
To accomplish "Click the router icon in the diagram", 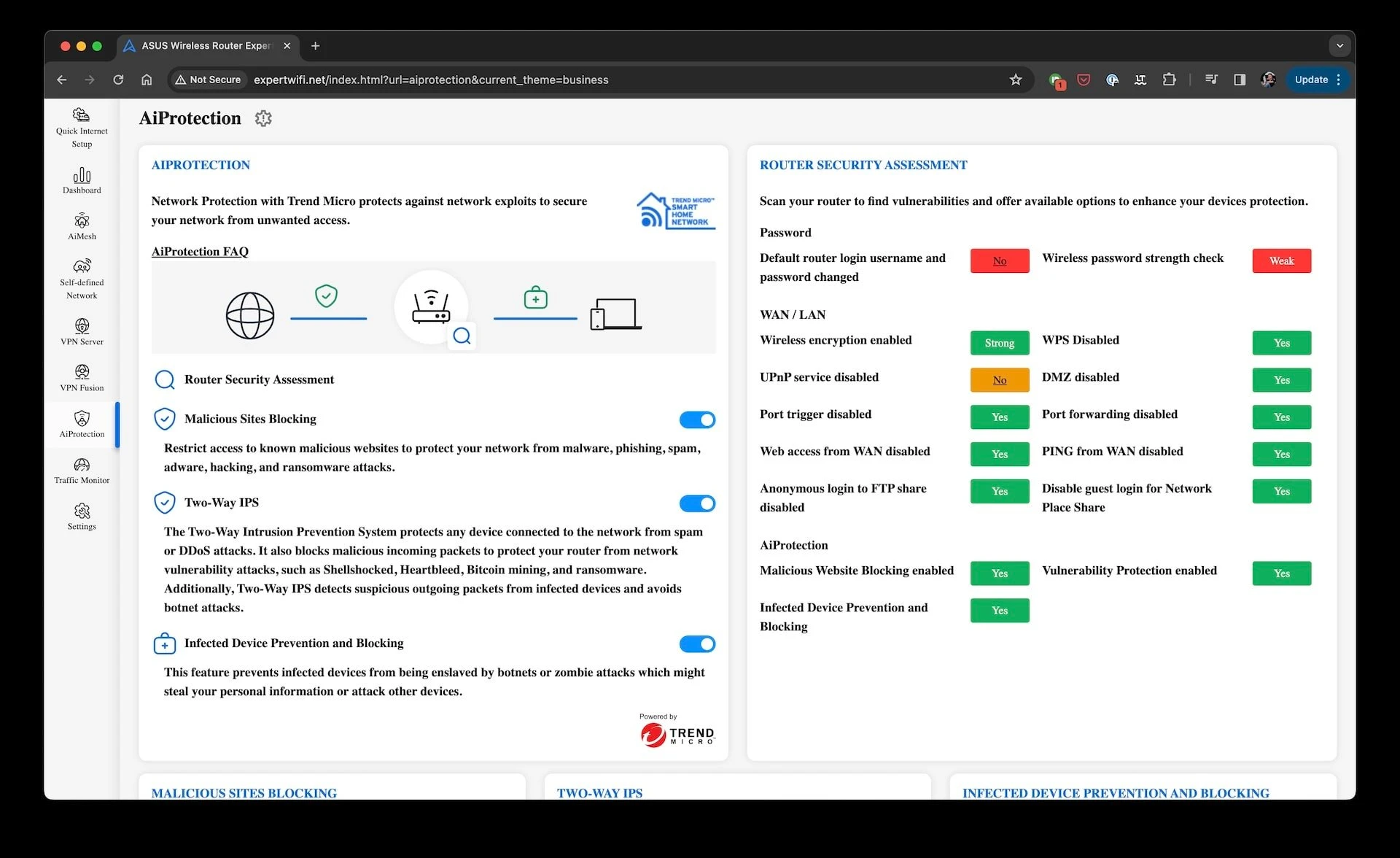I will pos(431,307).
